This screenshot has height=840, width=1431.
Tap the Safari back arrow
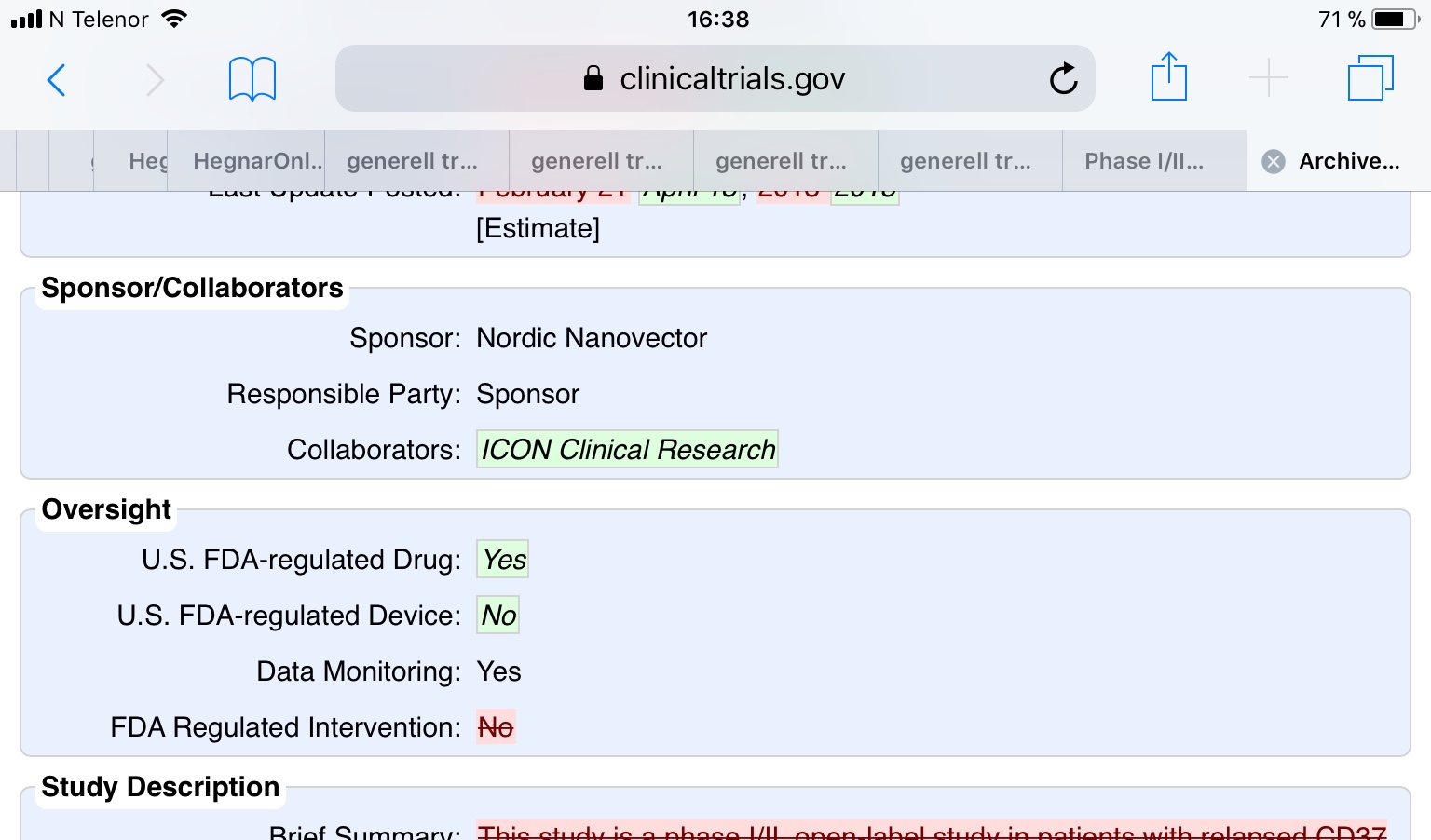pyautogui.click(x=57, y=80)
